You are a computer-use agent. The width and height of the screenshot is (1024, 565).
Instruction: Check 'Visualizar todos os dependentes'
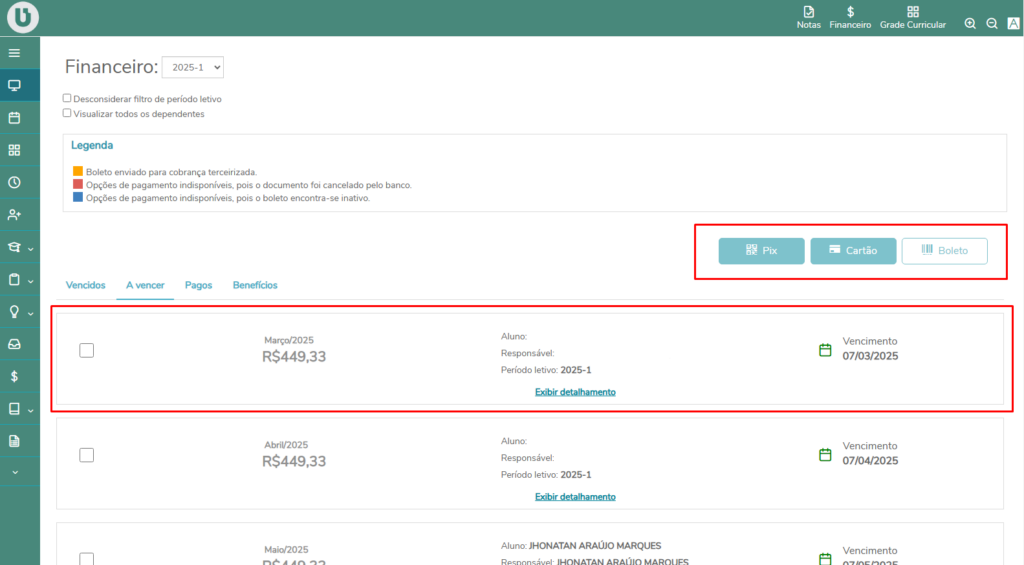click(x=67, y=113)
